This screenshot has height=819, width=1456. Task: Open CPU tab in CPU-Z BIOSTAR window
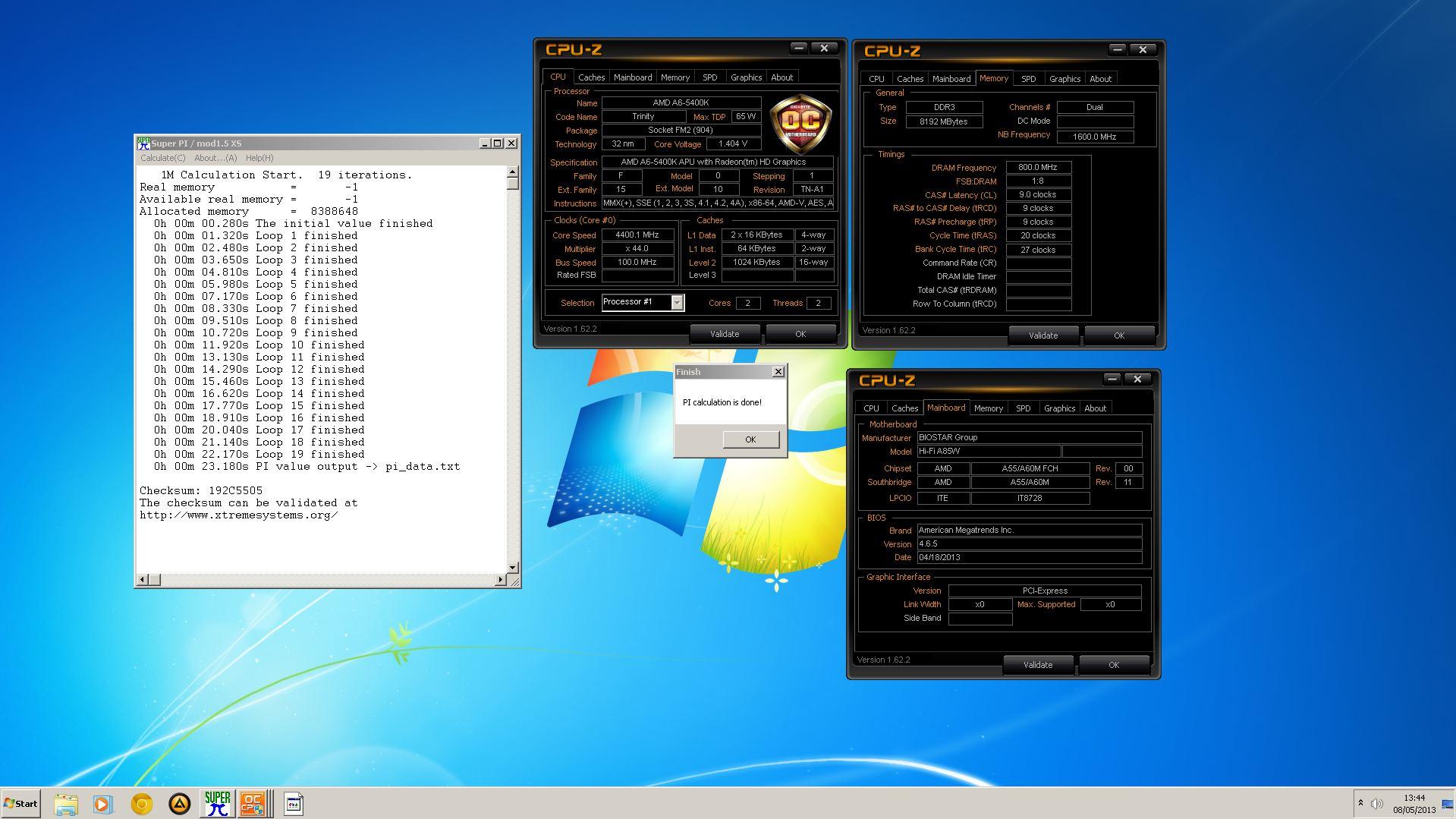coord(871,408)
